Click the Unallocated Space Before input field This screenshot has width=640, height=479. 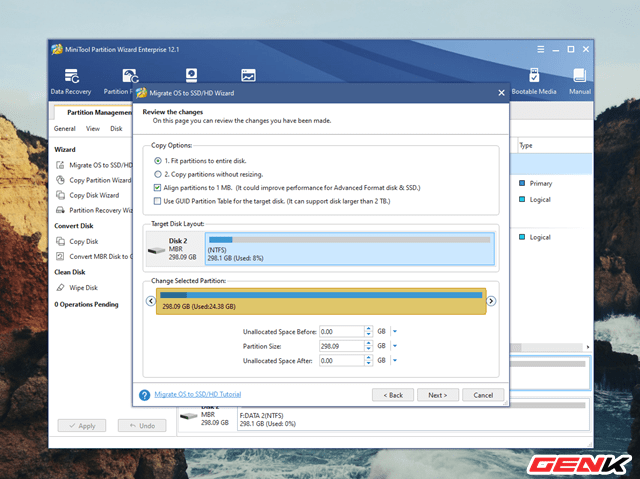[342, 331]
